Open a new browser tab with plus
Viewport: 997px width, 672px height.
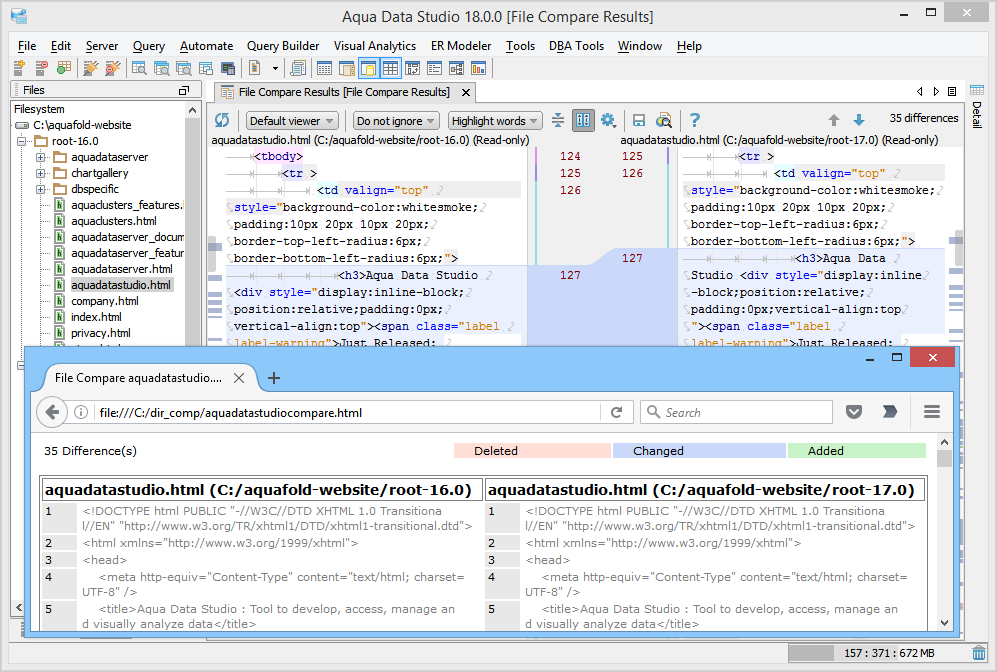(x=273, y=378)
